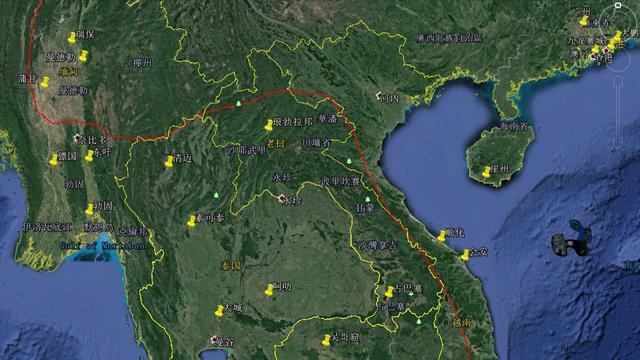This screenshot has width=640, height=360.
Task: Click the 川圹省 province label
Action: (x=316, y=143)
